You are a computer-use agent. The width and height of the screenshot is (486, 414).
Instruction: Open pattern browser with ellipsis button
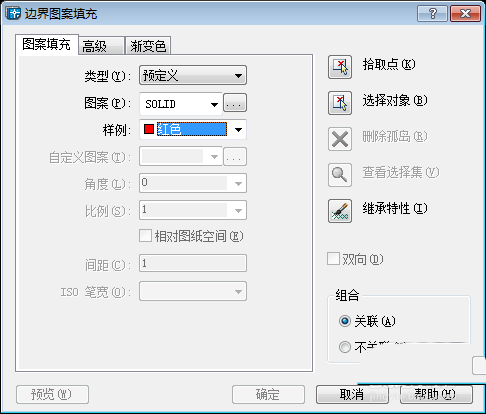[235, 102]
